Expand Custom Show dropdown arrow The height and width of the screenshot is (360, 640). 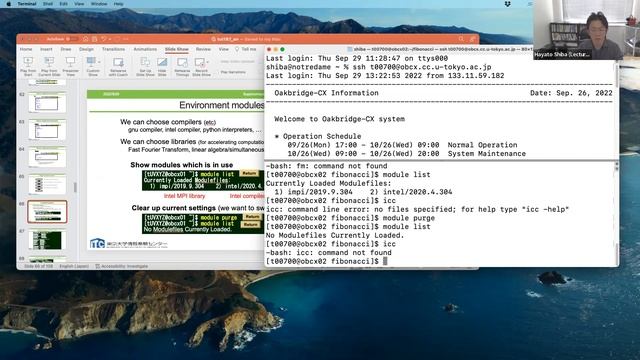99,62
